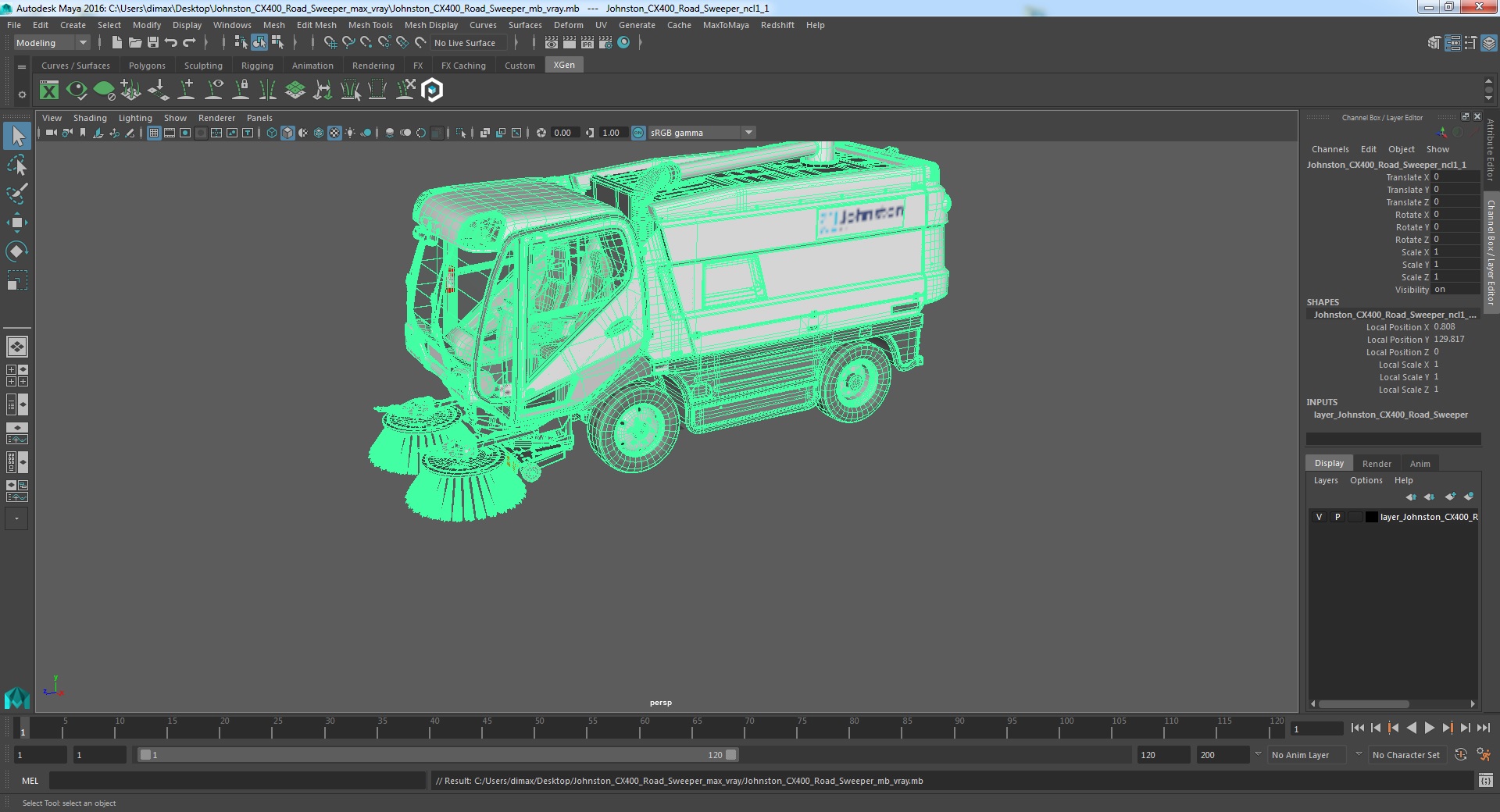Viewport: 1500px width, 812px height.
Task: Click the play forwards button
Action: pyautogui.click(x=1429, y=728)
